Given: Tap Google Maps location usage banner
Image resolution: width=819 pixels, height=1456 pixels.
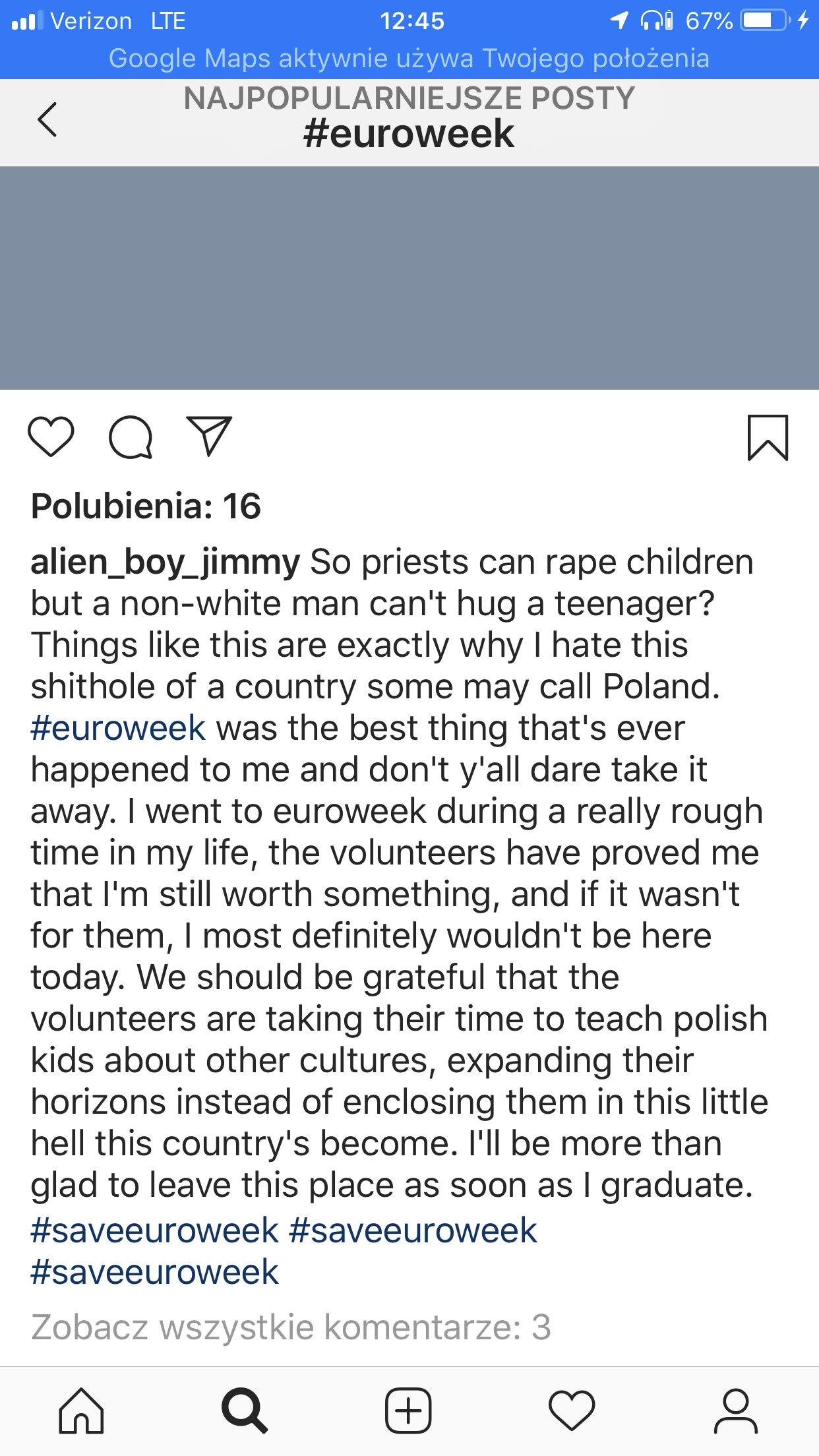Looking at the screenshot, I should click(x=409, y=58).
